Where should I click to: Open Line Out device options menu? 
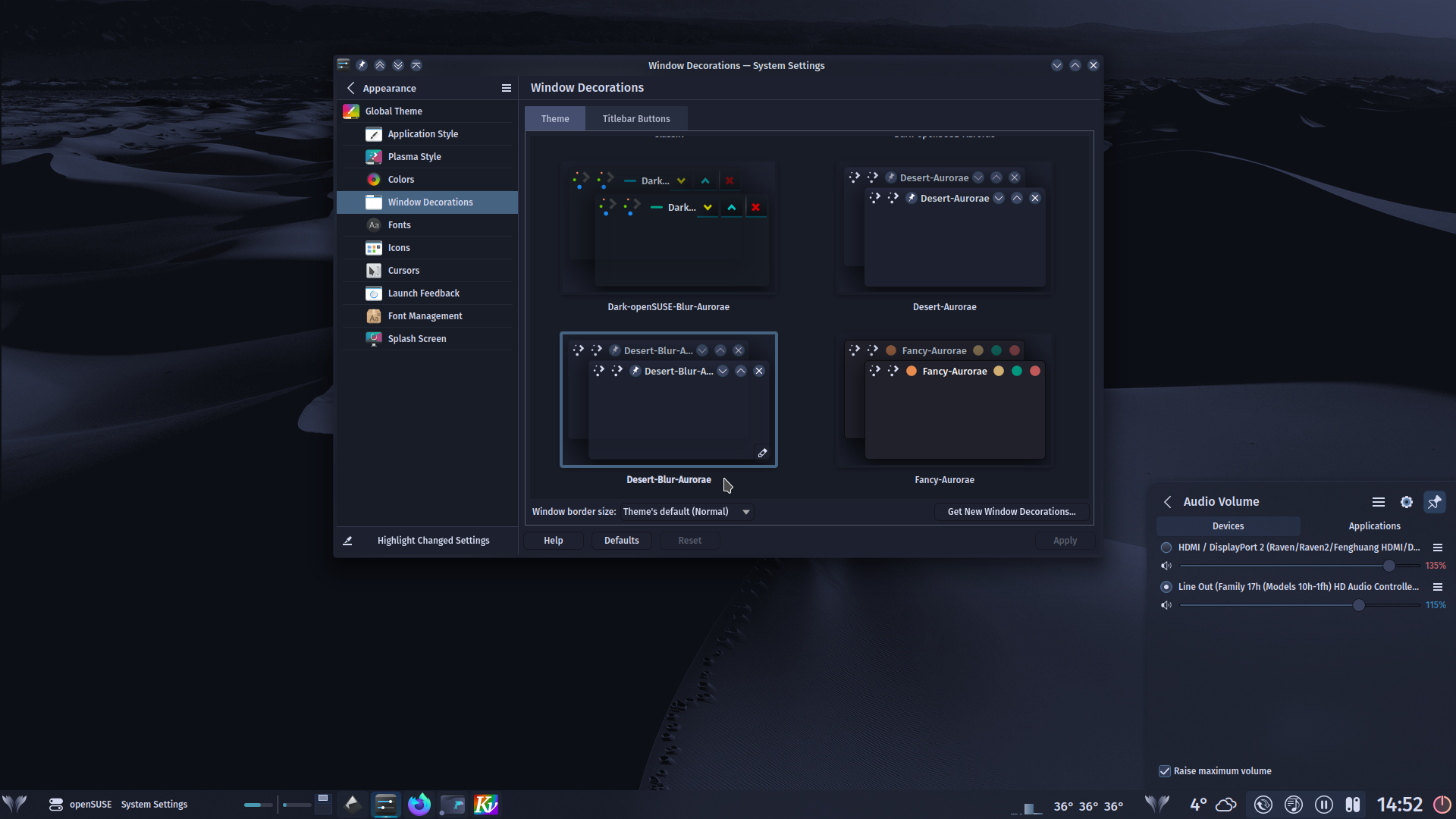point(1438,587)
